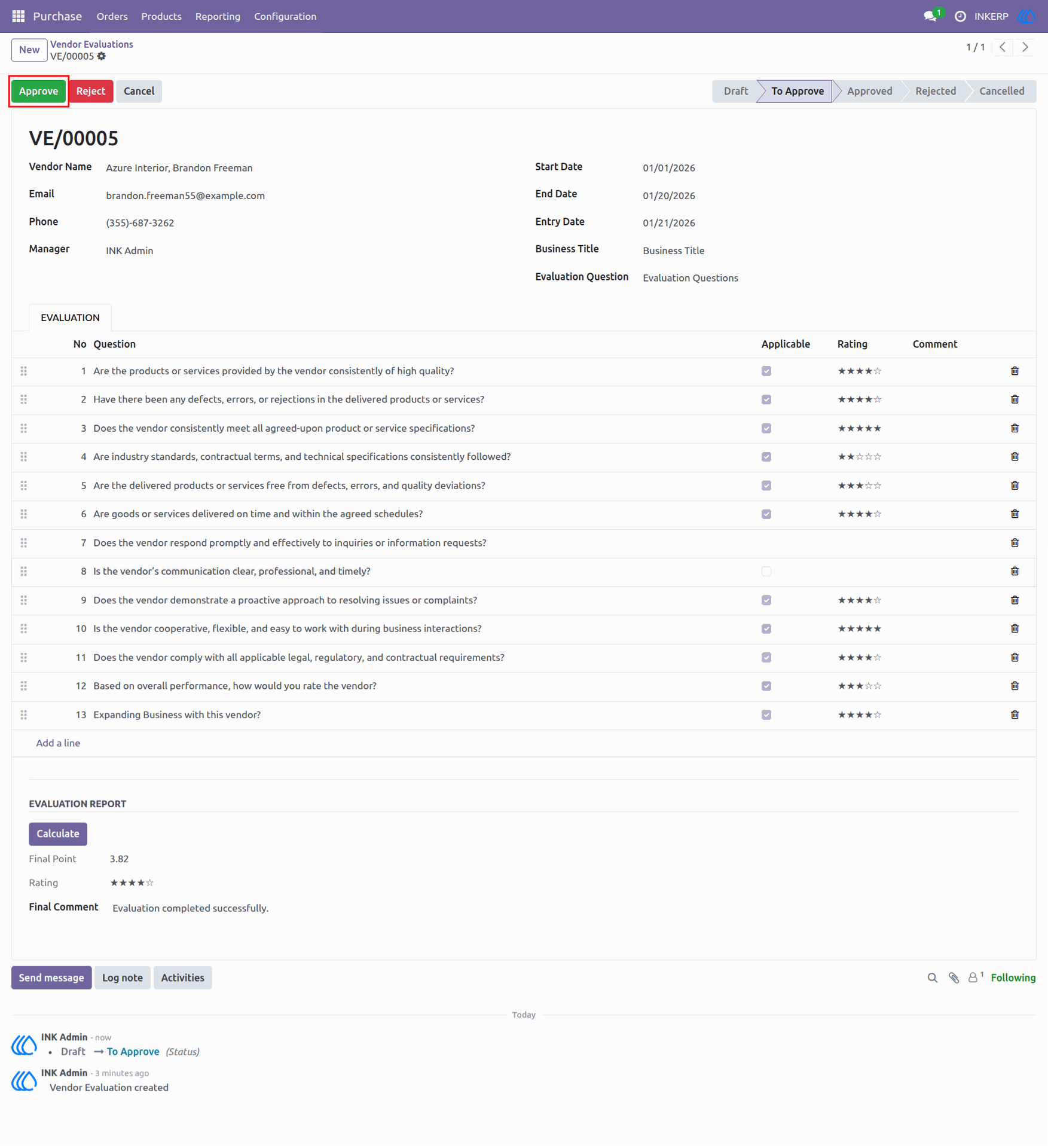Edit the Final Comment text field
Viewport: 1048px width, 1148px height.
click(x=565, y=909)
